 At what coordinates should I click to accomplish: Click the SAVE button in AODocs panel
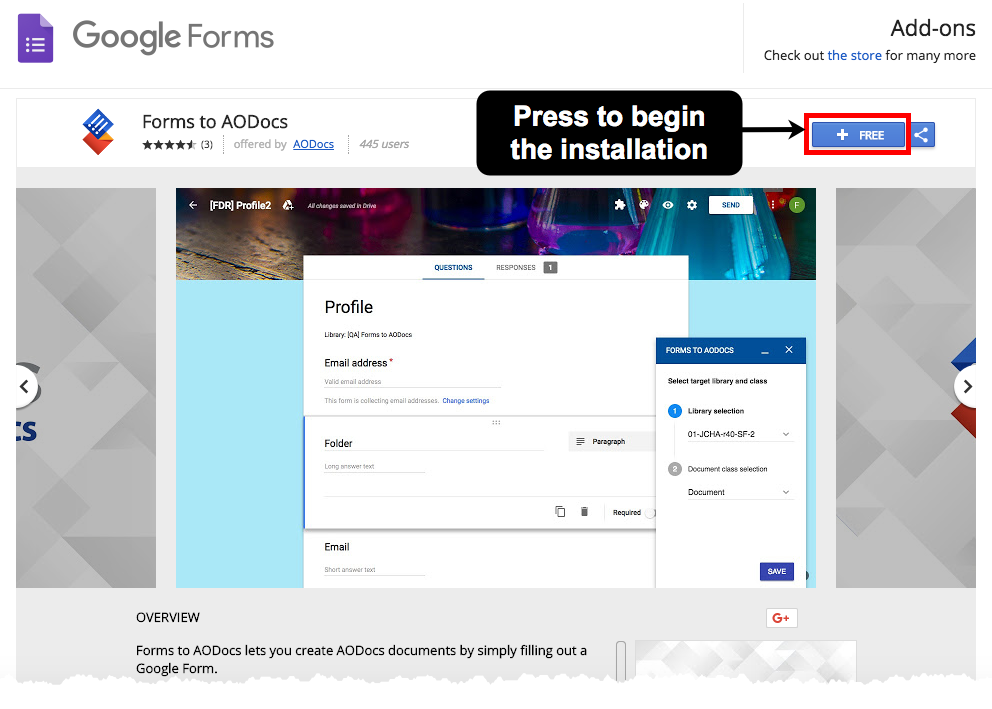click(x=777, y=571)
